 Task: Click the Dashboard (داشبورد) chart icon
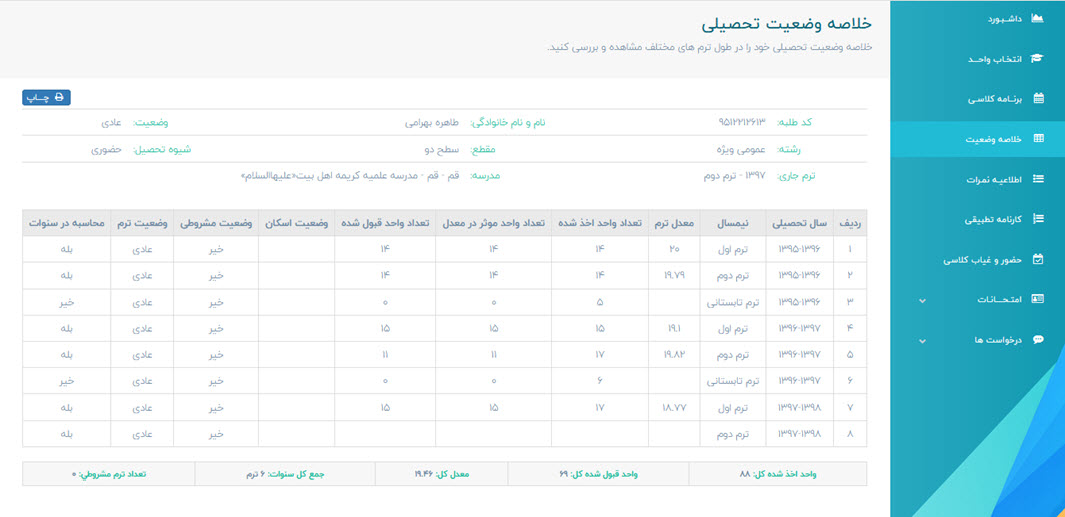point(1037,18)
